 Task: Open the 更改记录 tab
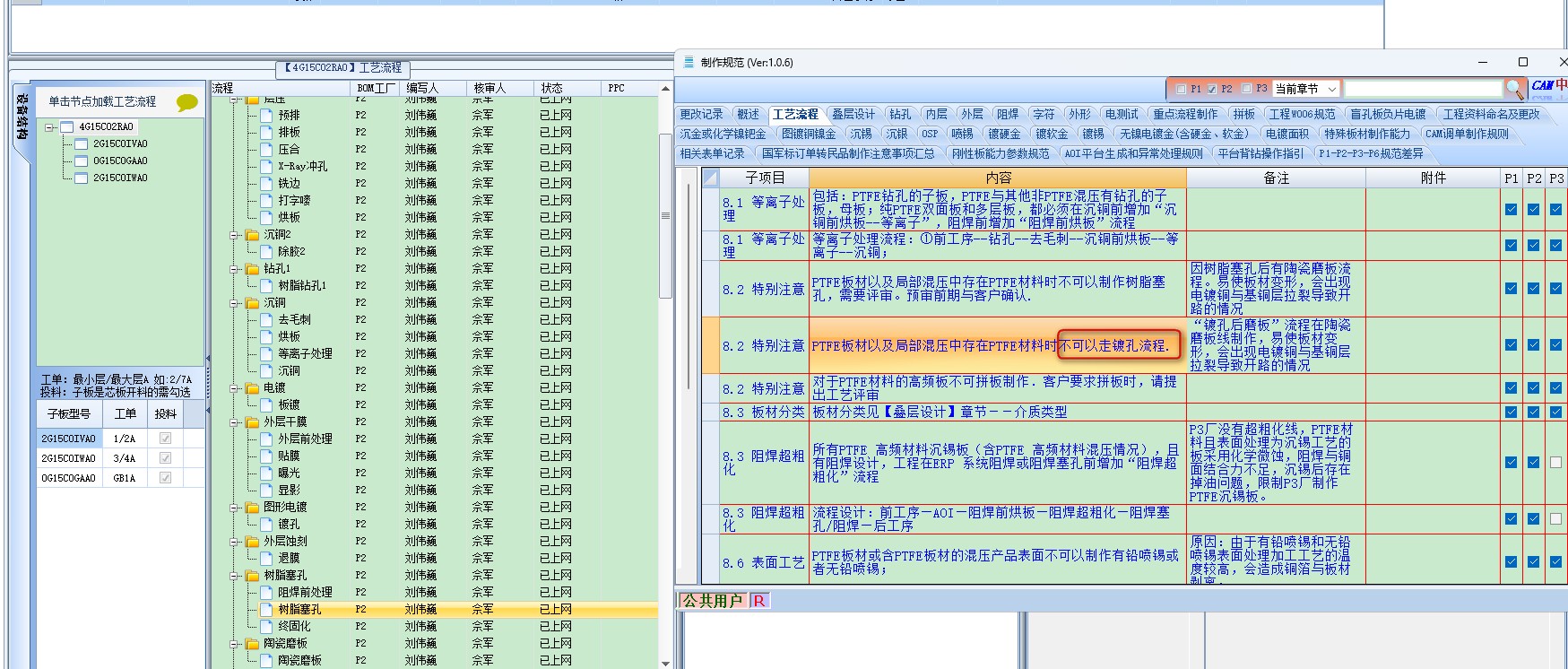pyautogui.click(x=701, y=114)
